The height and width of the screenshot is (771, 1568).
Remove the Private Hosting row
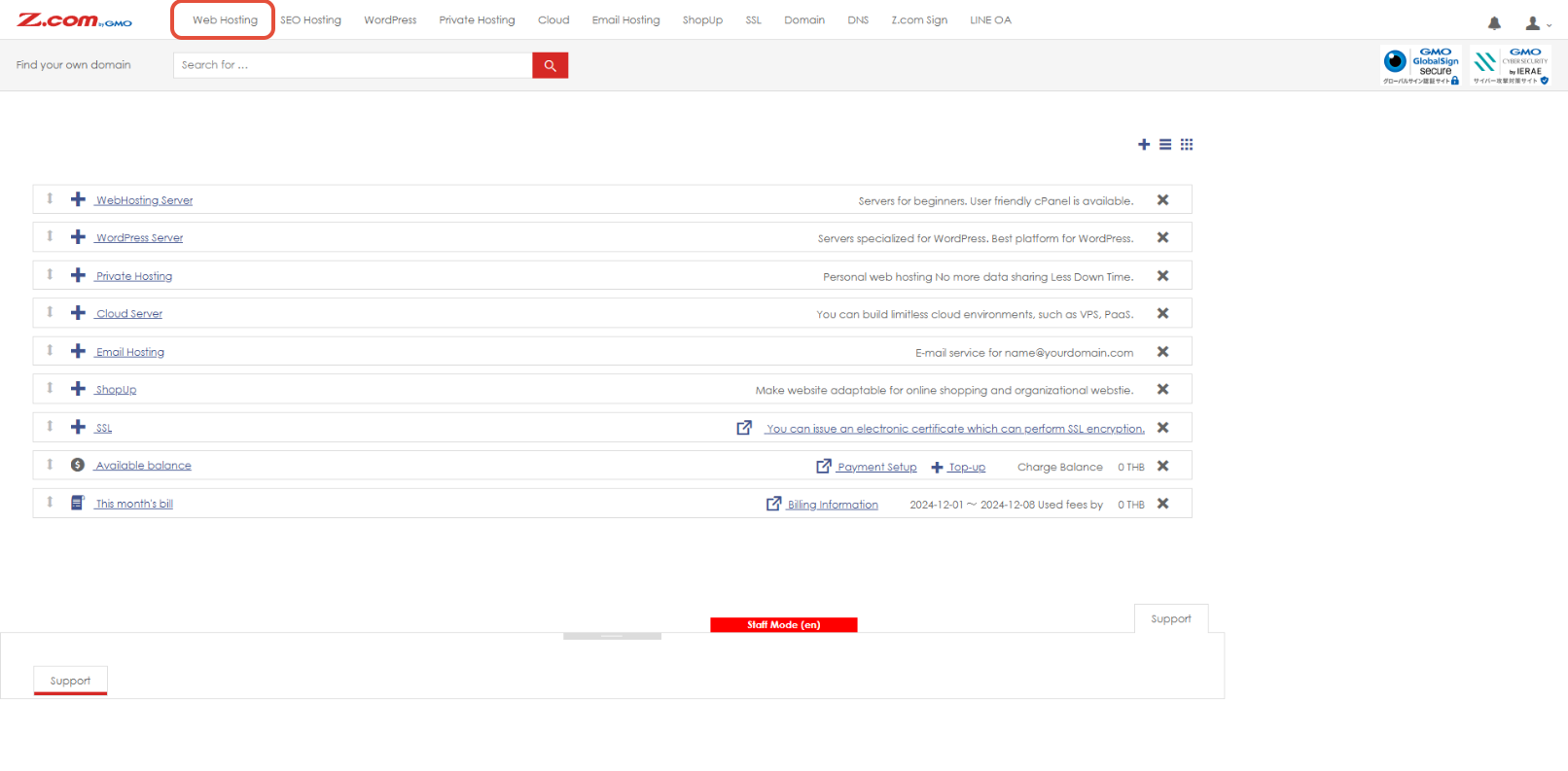coord(1162,276)
